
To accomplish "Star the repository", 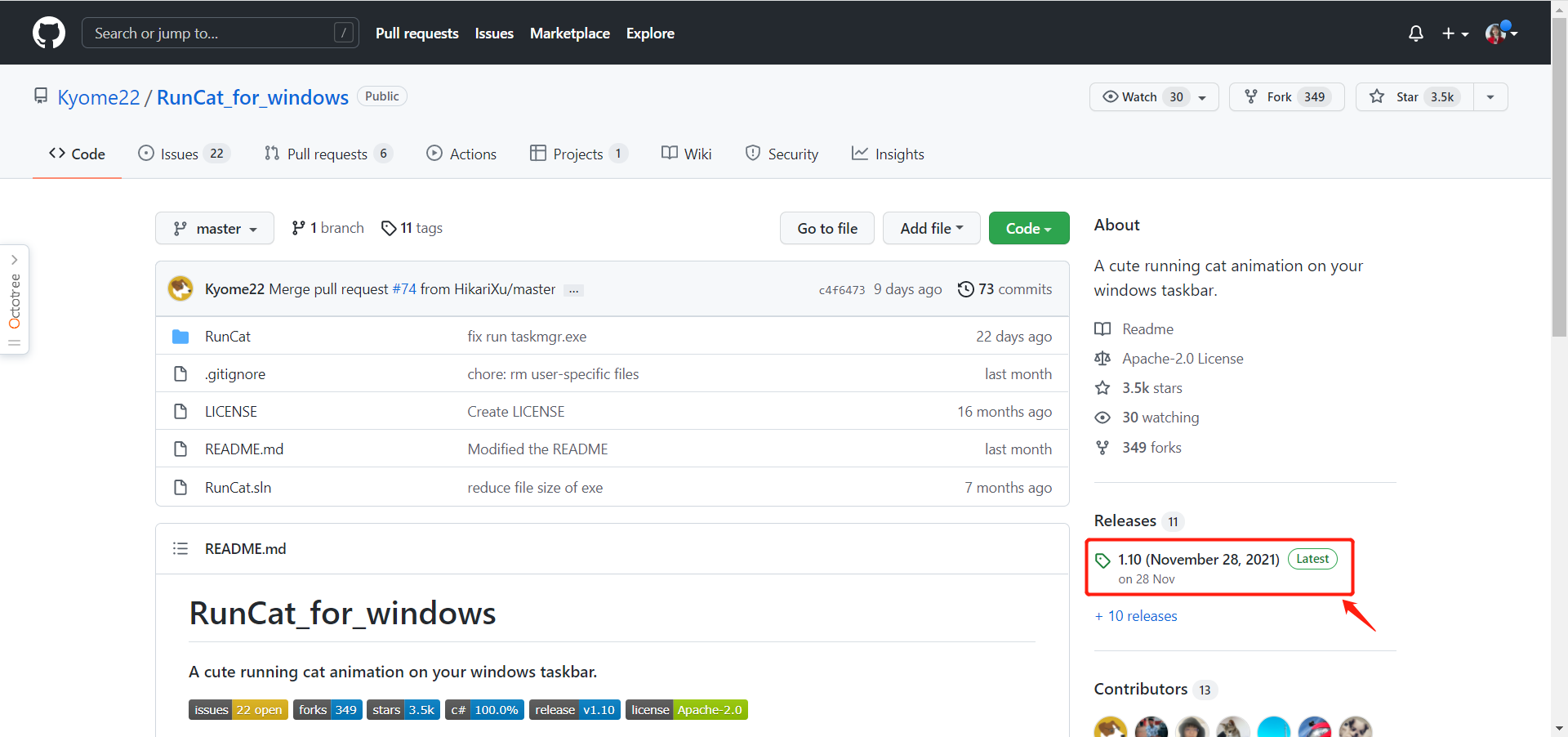I will (x=1414, y=96).
